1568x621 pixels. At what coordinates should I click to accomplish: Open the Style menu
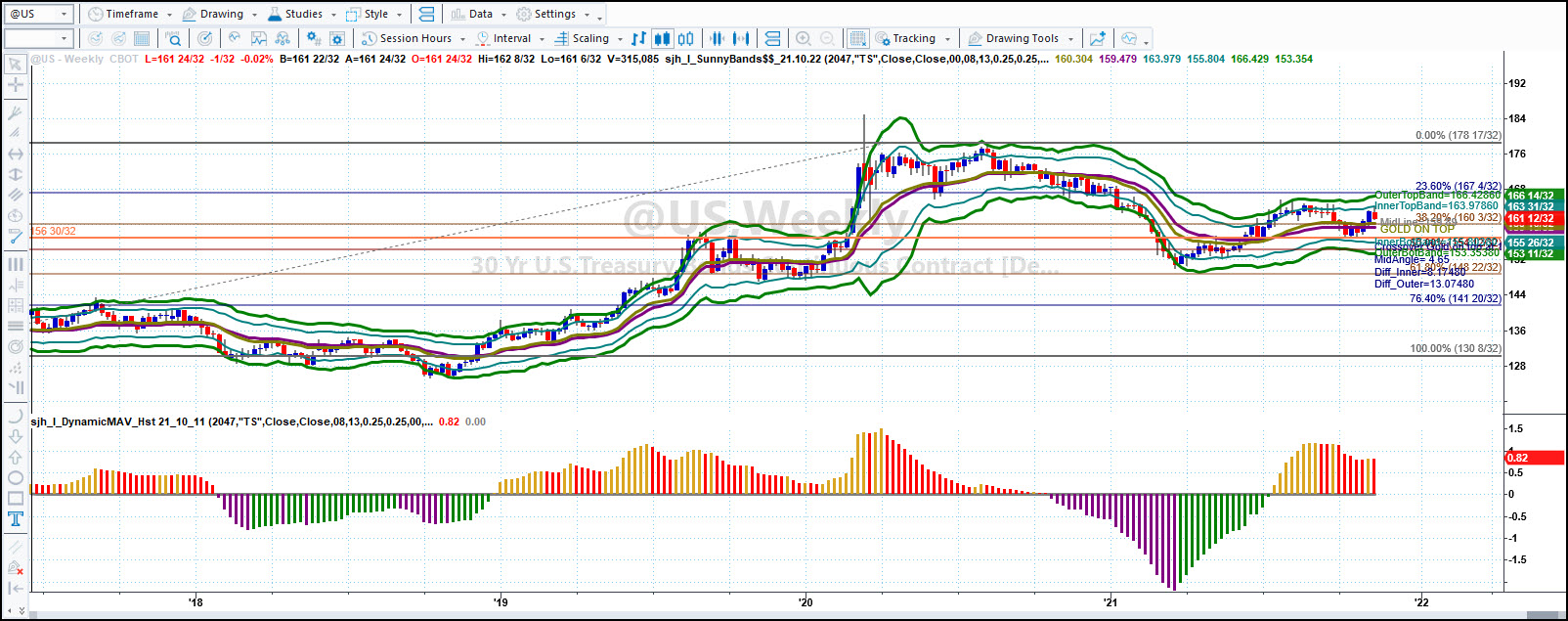[369, 14]
